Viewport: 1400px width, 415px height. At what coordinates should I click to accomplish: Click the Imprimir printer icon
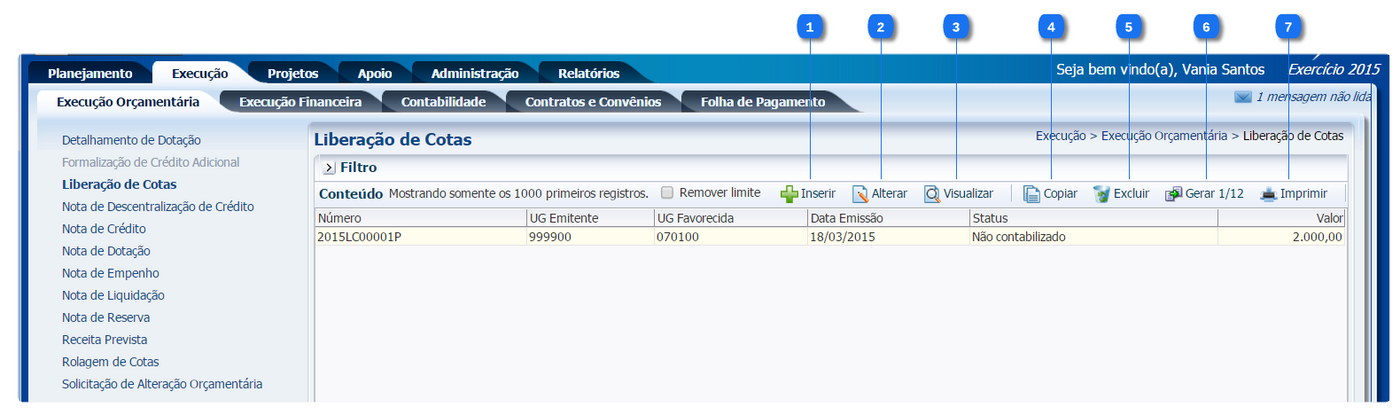[x=1268, y=194]
